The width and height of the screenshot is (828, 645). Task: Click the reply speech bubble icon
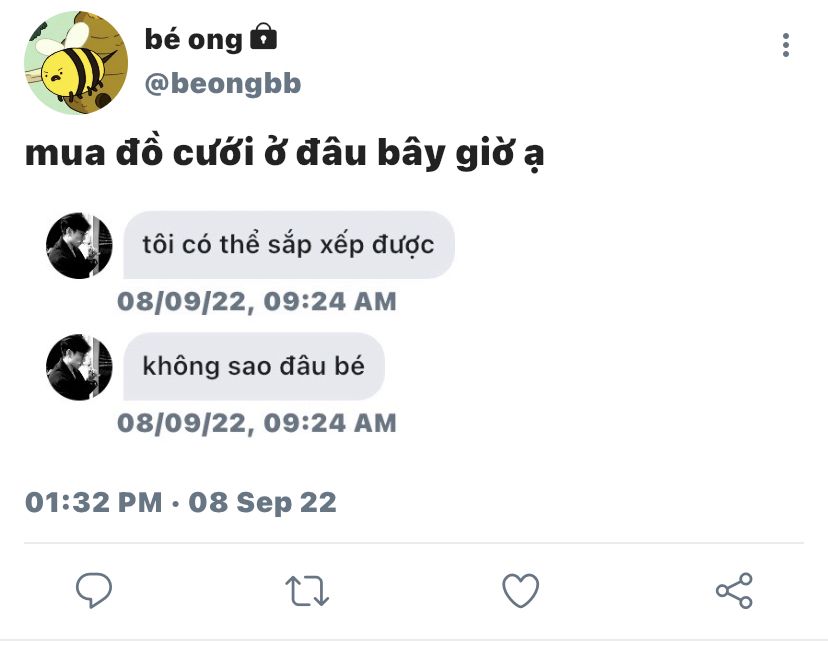point(94,590)
